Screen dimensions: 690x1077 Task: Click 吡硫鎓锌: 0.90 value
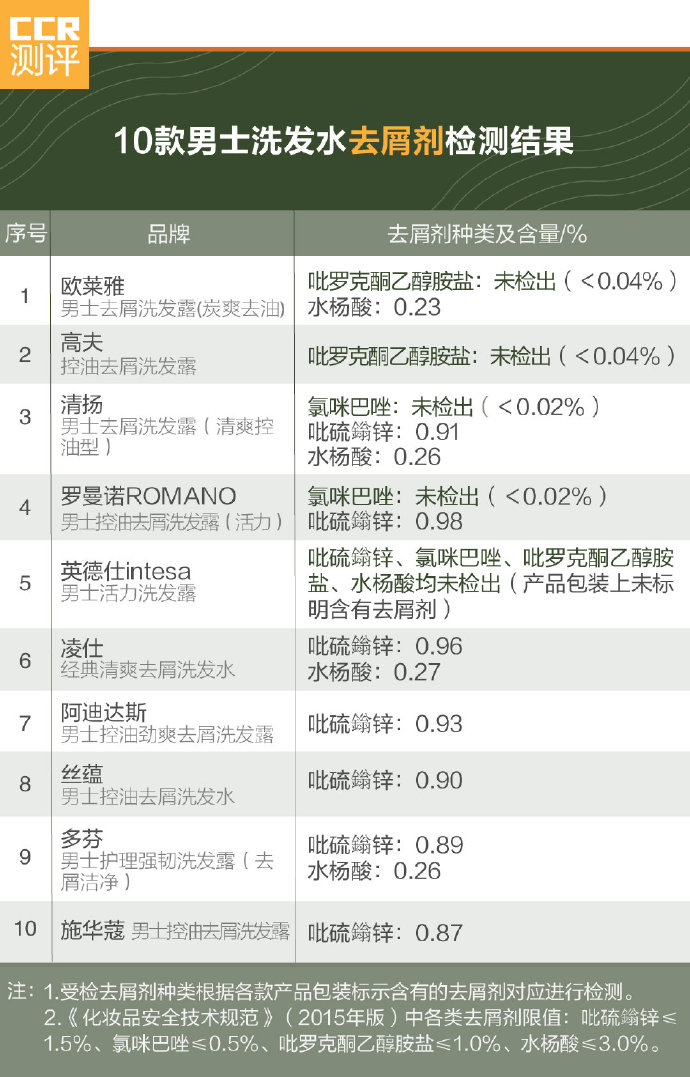(385, 780)
